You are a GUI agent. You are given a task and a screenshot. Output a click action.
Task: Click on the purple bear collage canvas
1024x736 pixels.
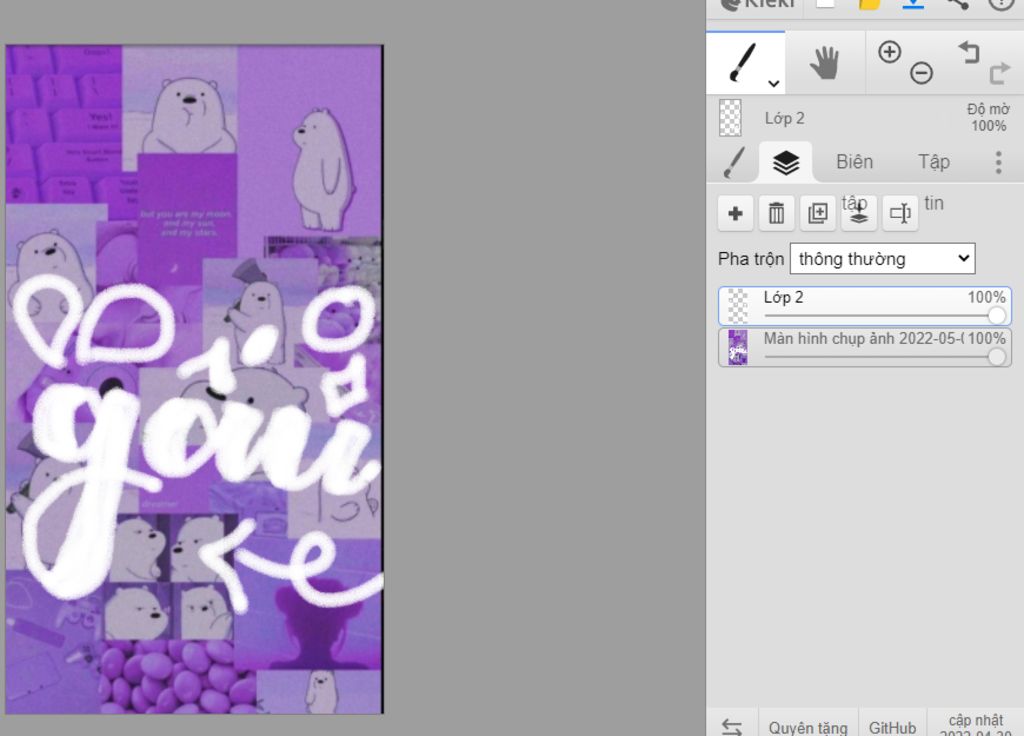click(x=195, y=379)
